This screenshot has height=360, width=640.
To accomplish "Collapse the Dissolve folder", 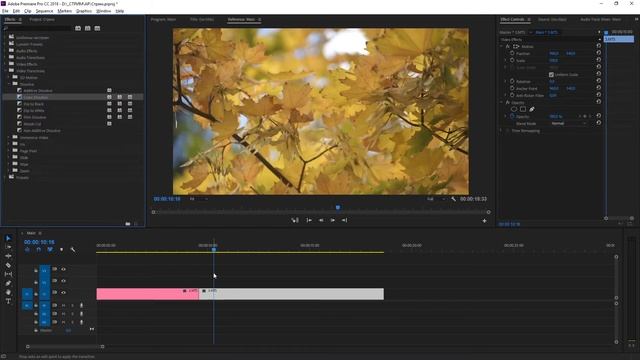I will [9, 84].
